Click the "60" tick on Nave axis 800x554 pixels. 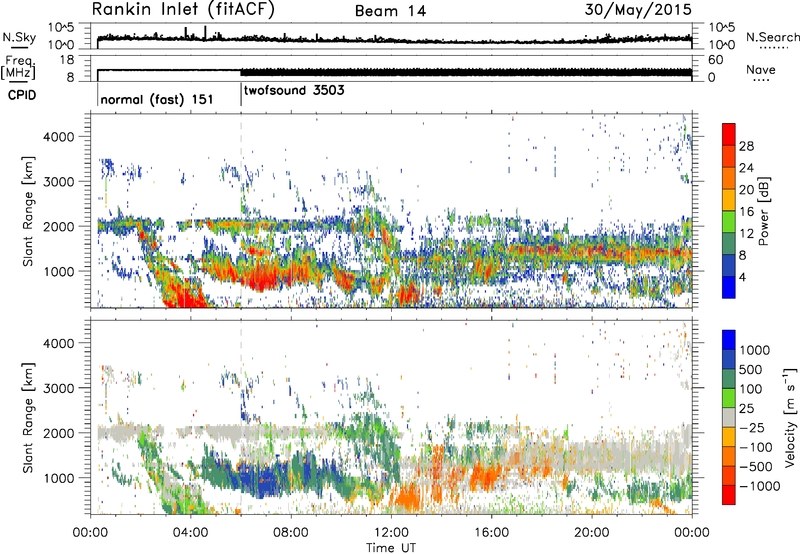coord(715,60)
